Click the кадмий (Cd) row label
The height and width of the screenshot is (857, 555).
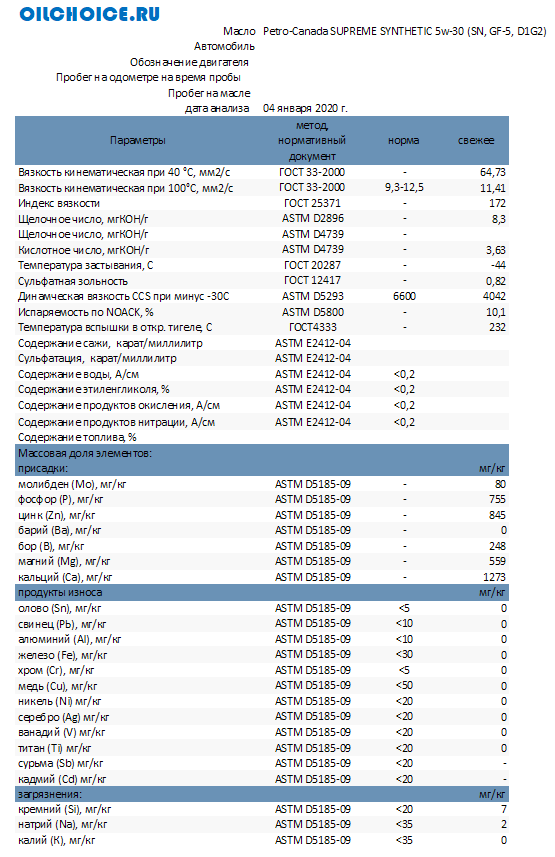[x=62, y=779]
